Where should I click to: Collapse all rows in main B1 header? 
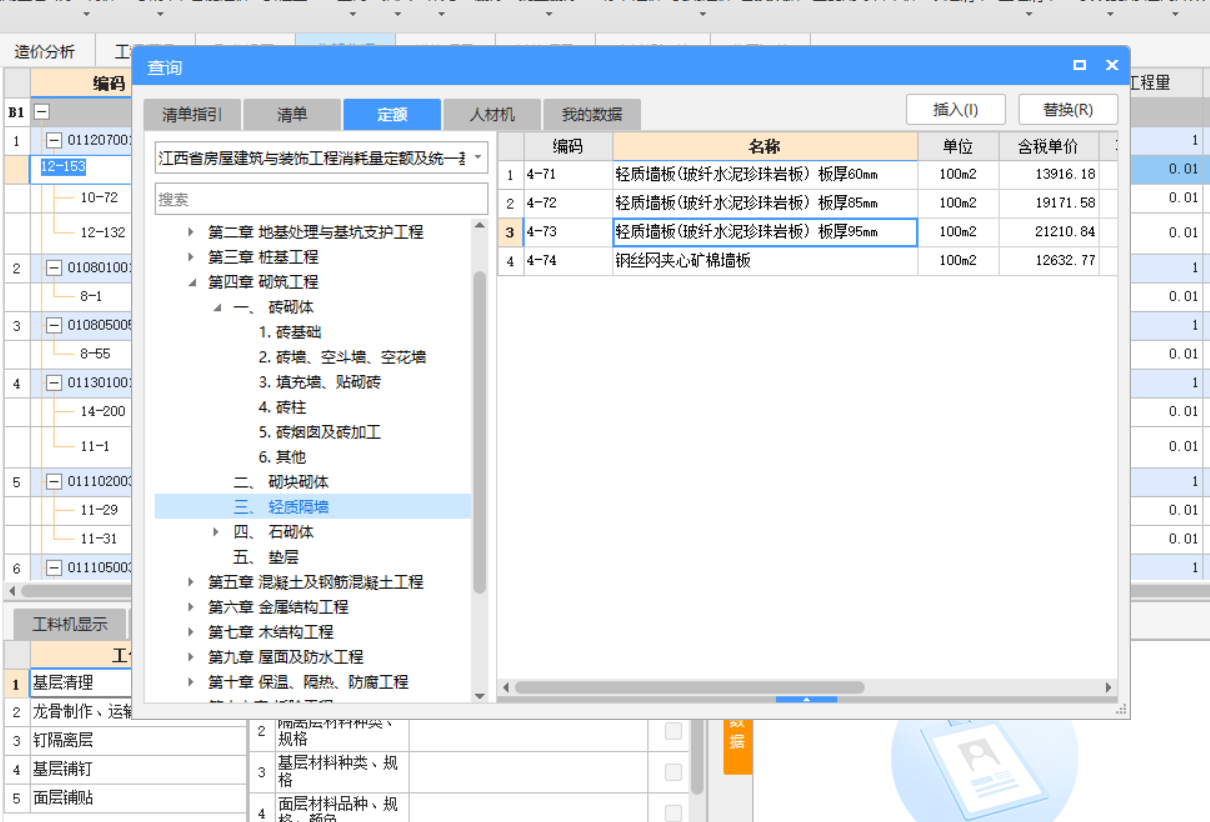(x=42, y=112)
